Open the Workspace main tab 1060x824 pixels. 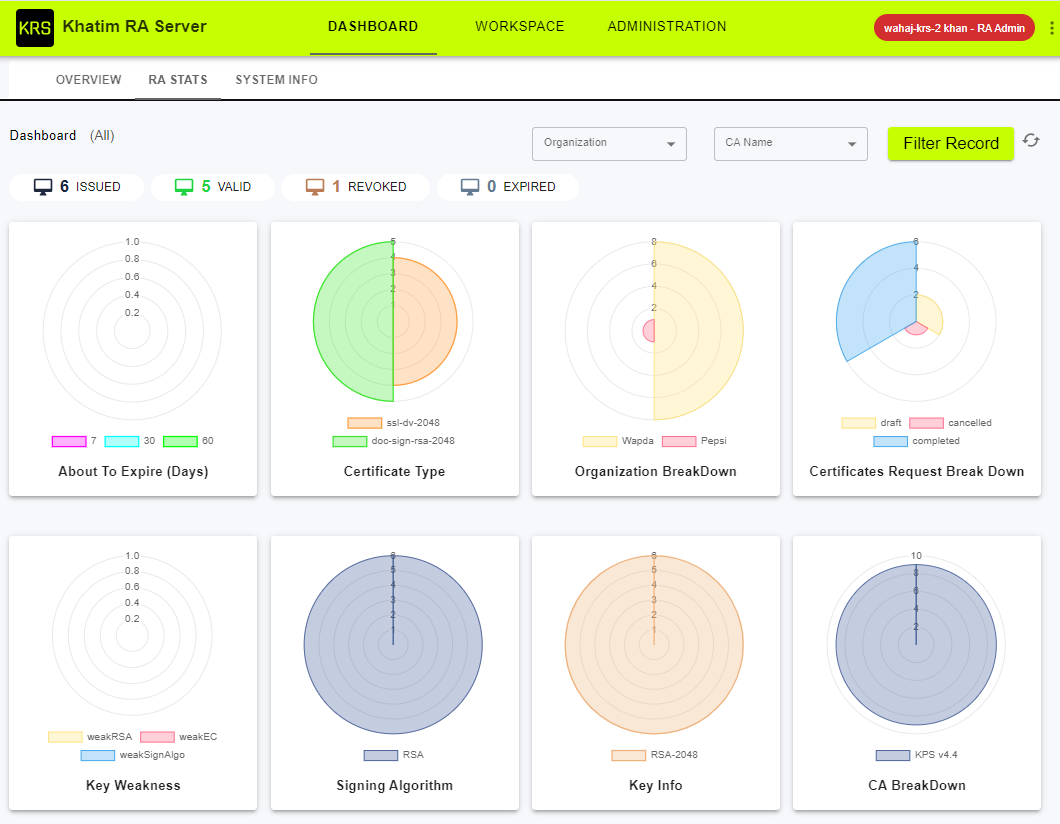tap(519, 26)
